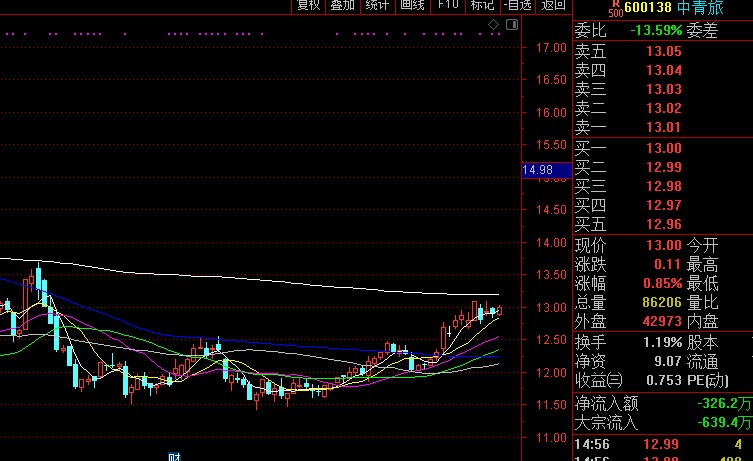This screenshot has height=461, width=753.
Task: Select the 卖五 price 13.05
Action: pos(664,51)
